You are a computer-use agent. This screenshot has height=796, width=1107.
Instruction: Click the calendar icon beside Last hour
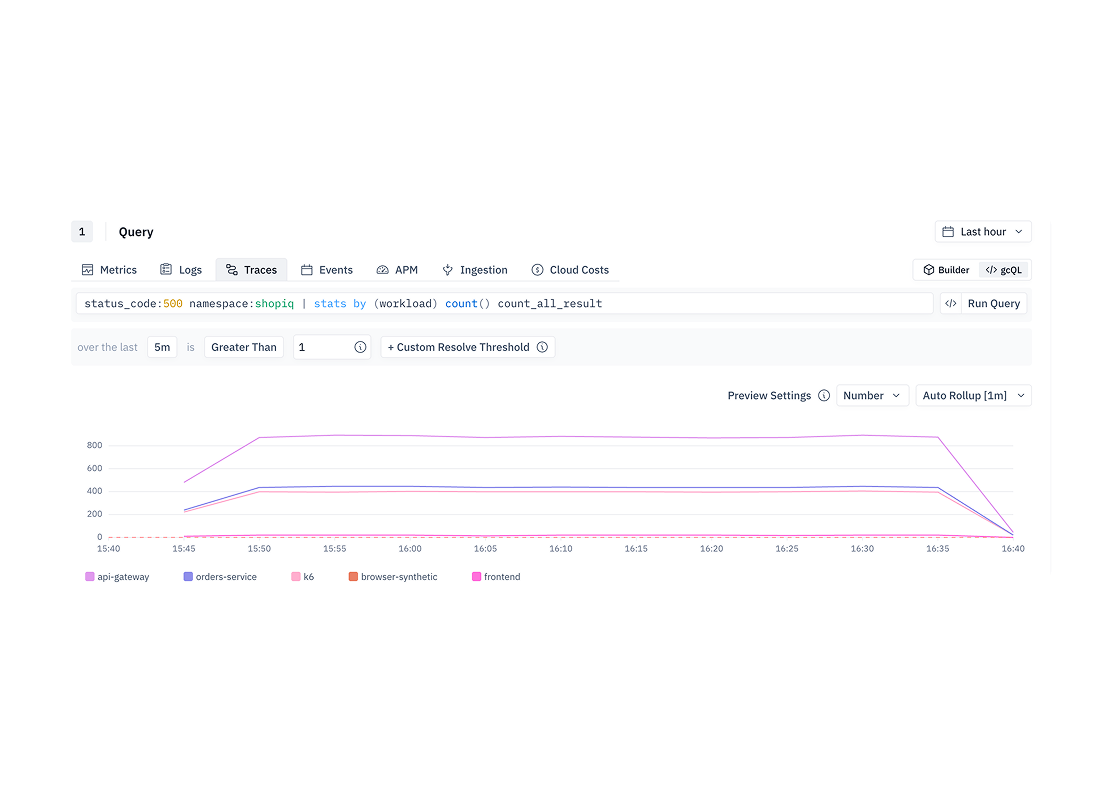[948, 232]
